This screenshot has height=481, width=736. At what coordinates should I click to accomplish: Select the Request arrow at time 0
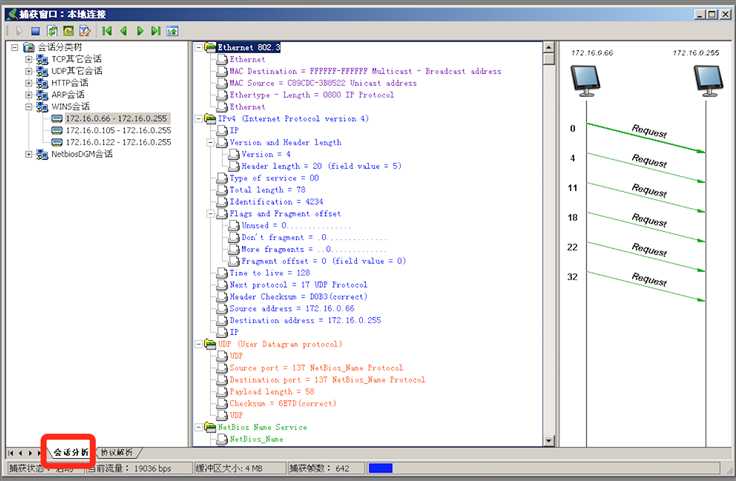(x=646, y=137)
